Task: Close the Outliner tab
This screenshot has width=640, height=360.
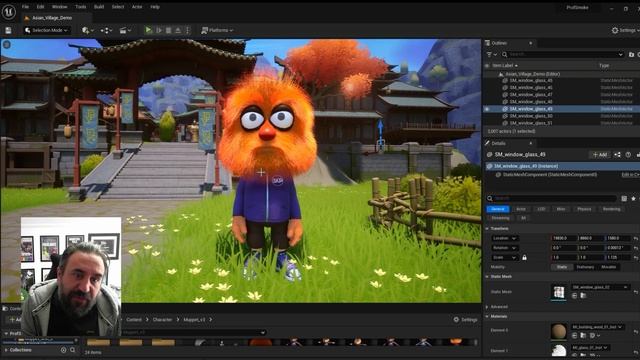Action: (x=531, y=43)
